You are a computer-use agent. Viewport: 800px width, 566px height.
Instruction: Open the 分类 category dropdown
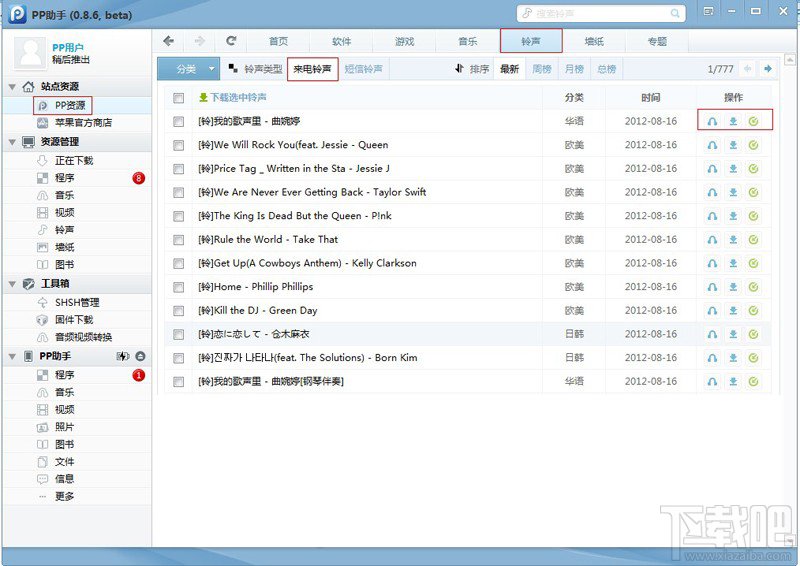188,69
